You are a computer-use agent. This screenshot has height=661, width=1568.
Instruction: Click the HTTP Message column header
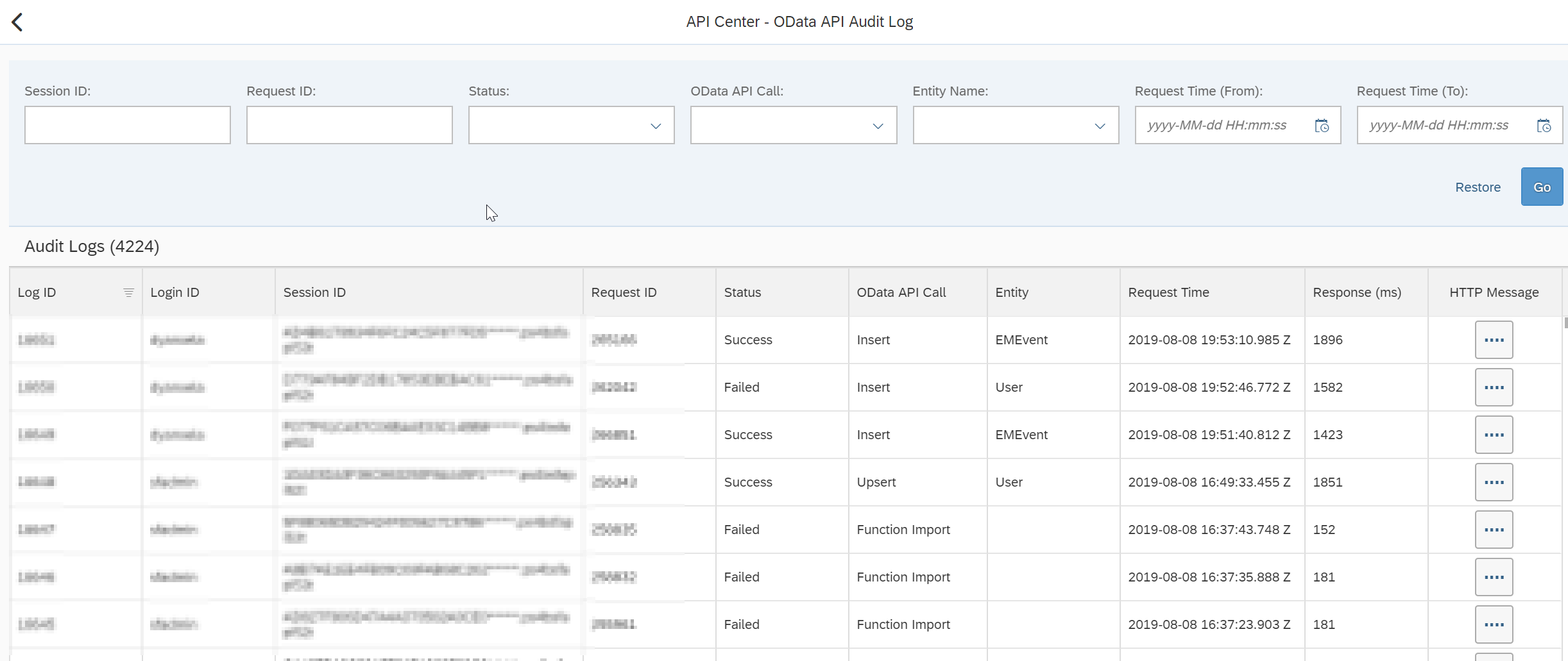click(x=1494, y=292)
